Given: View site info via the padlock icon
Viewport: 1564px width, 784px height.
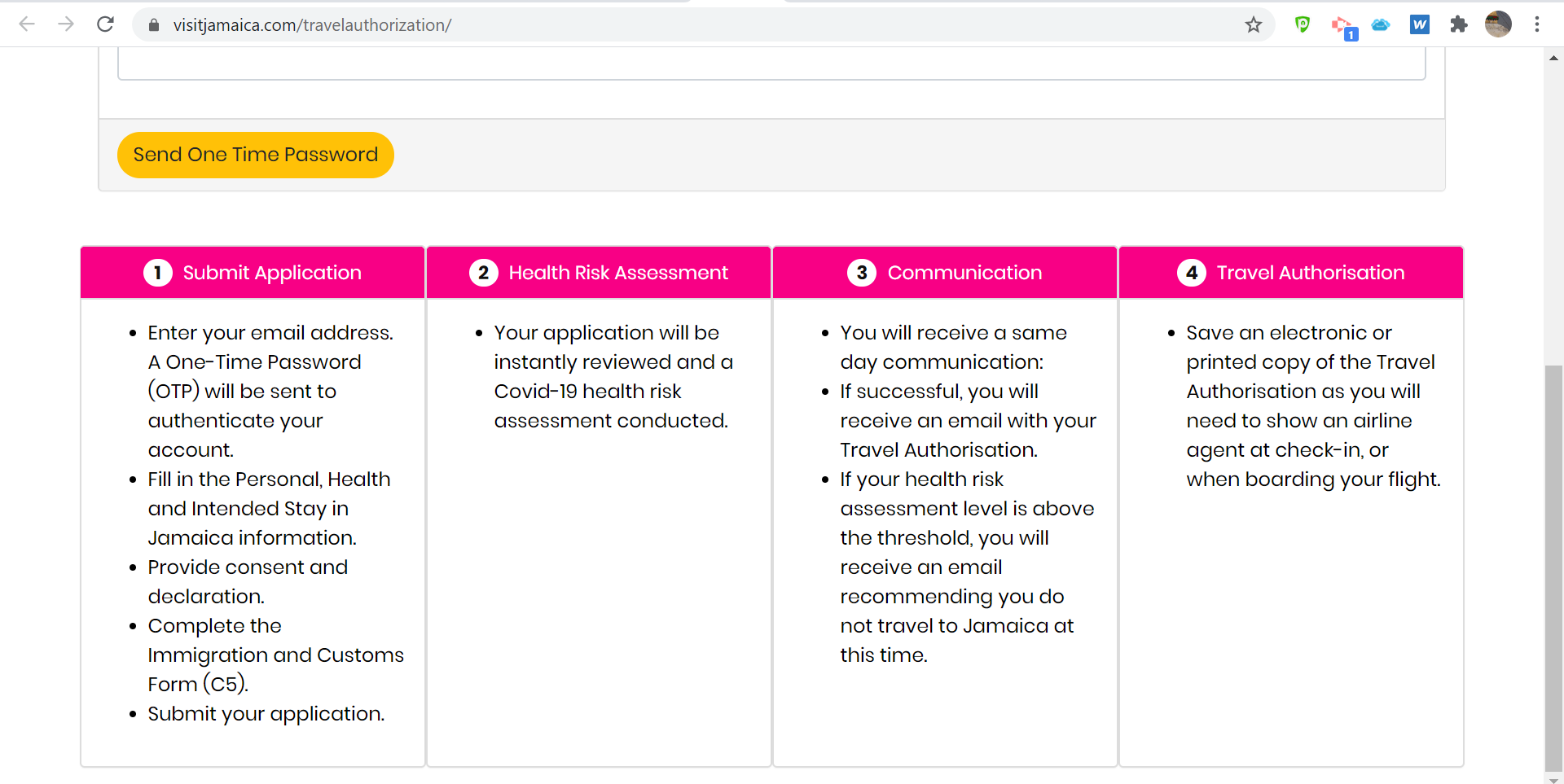Looking at the screenshot, I should [x=154, y=25].
